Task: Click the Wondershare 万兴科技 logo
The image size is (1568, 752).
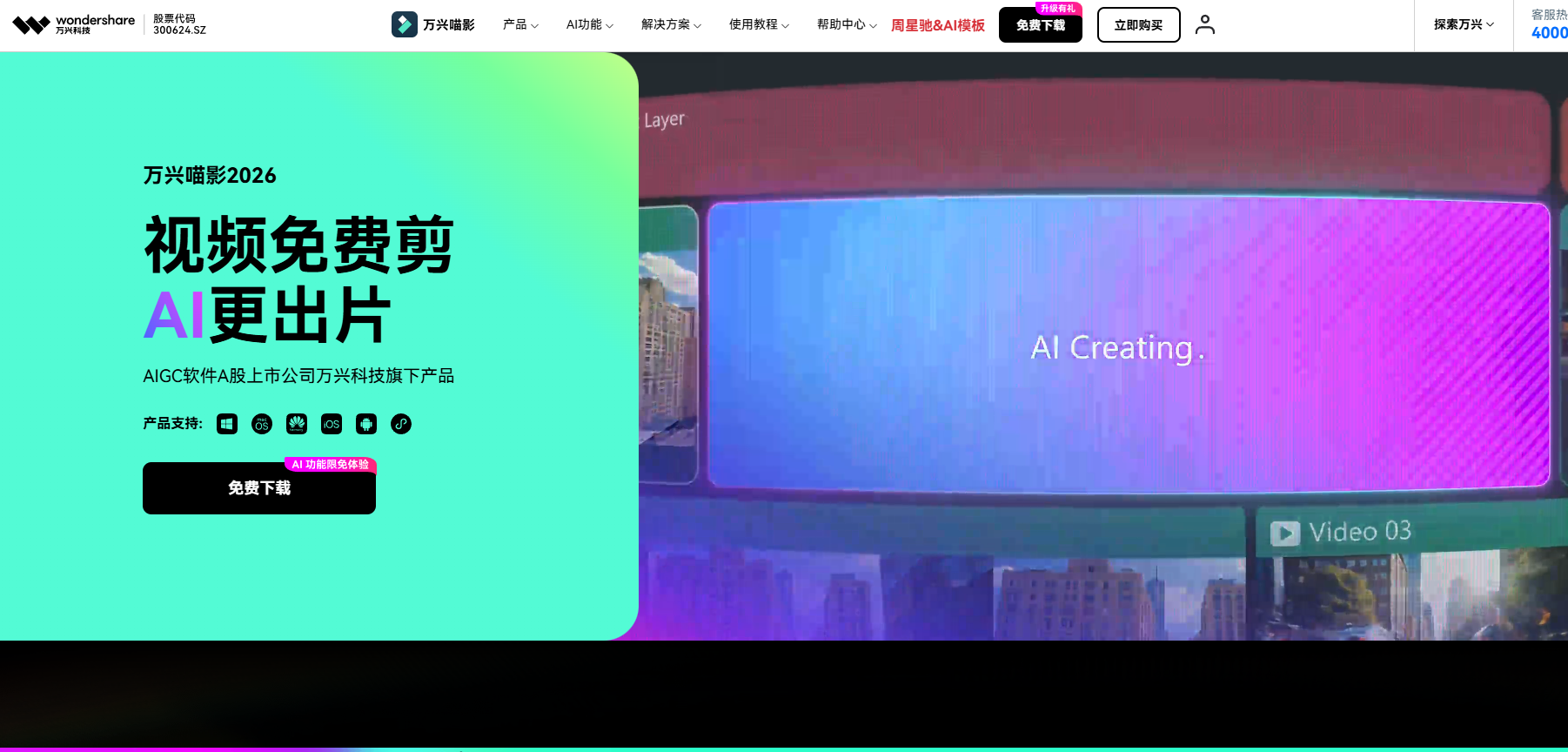Action: click(74, 24)
